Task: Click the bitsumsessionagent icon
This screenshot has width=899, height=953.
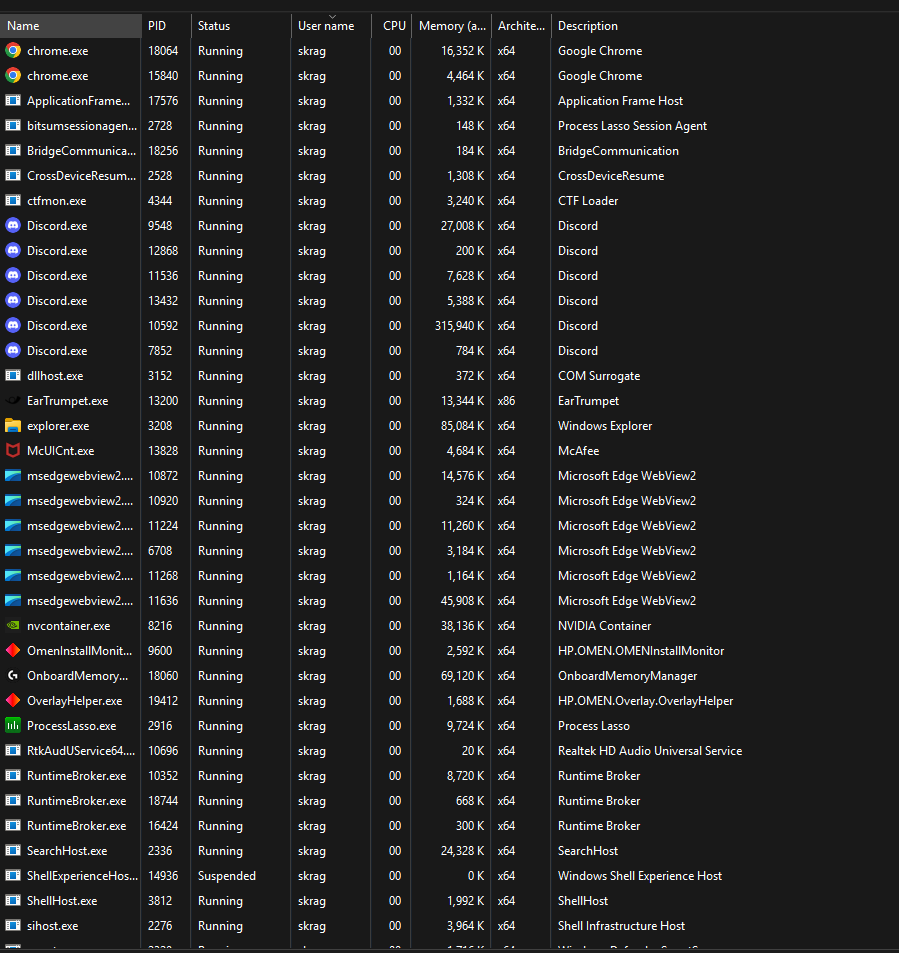Action: pos(13,125)
